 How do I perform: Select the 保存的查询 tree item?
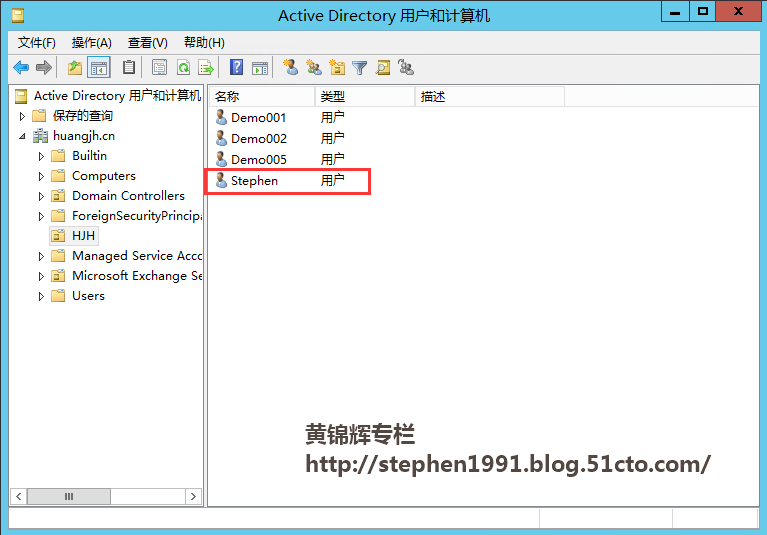click(x=83, y=115)
